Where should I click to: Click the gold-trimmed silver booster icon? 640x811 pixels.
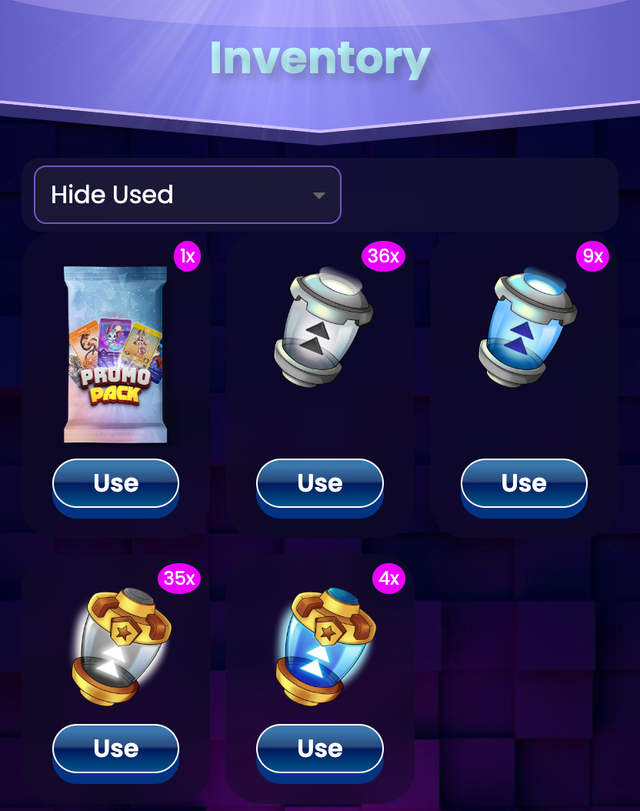(x=121, y=647)
